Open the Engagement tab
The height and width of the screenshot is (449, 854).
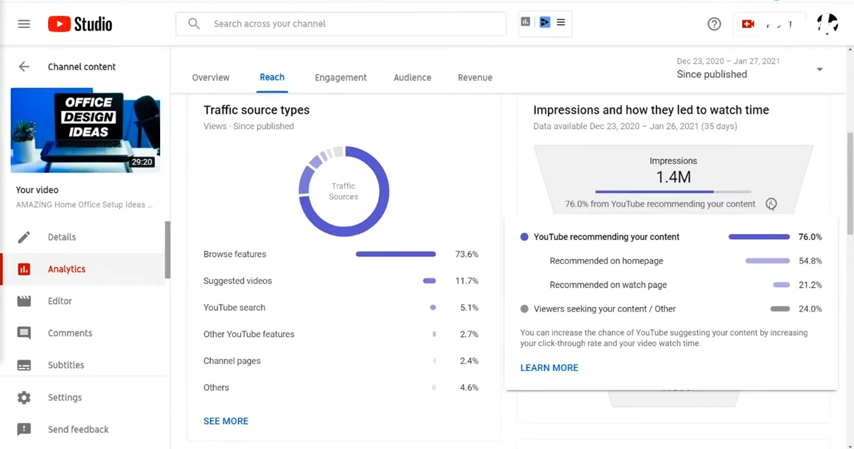[x=340, y=77]
